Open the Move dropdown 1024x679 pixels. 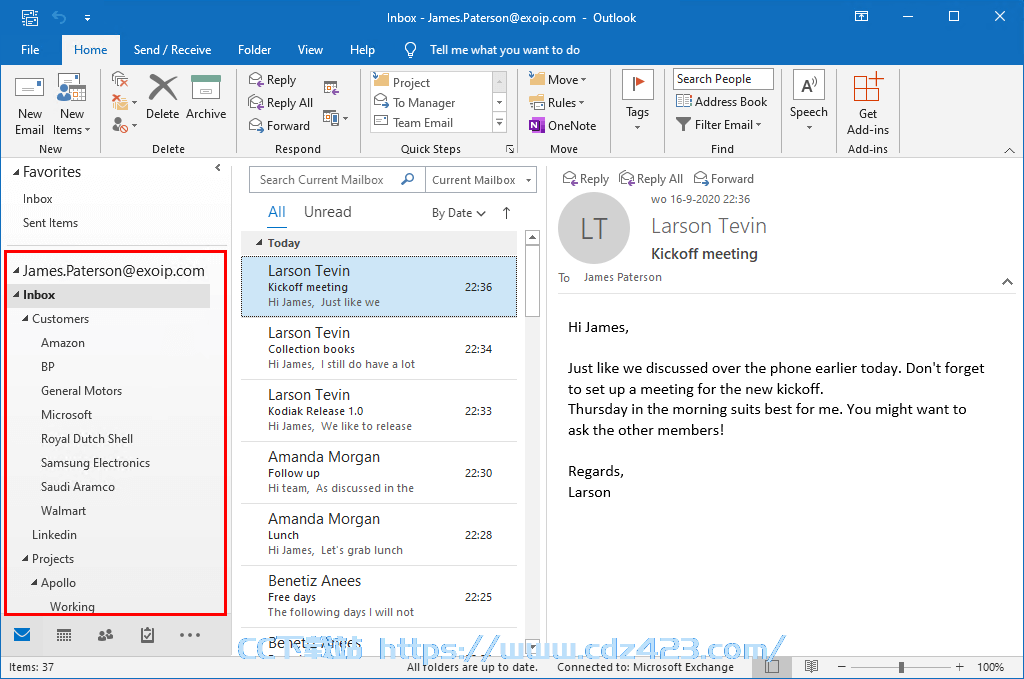[x=558, y=80]
